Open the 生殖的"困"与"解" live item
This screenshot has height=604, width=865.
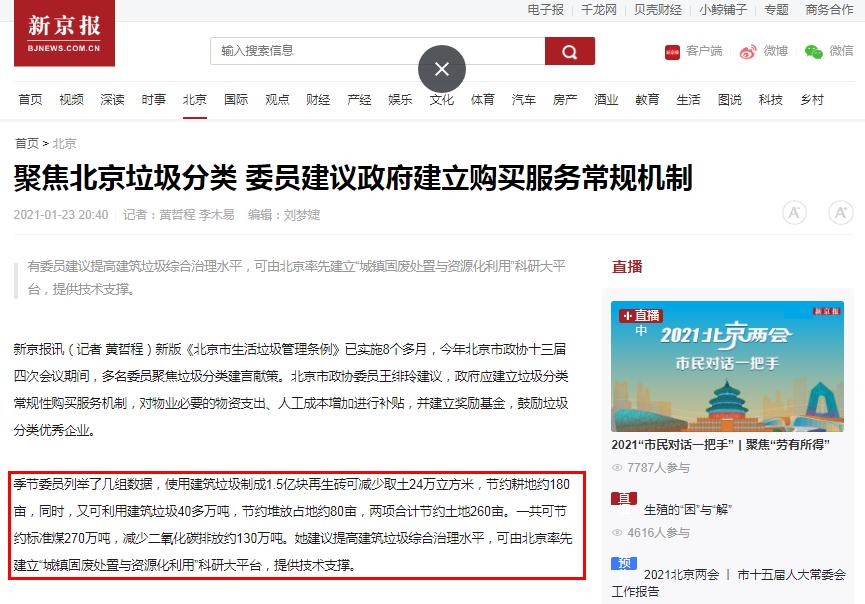pos(687,510)
